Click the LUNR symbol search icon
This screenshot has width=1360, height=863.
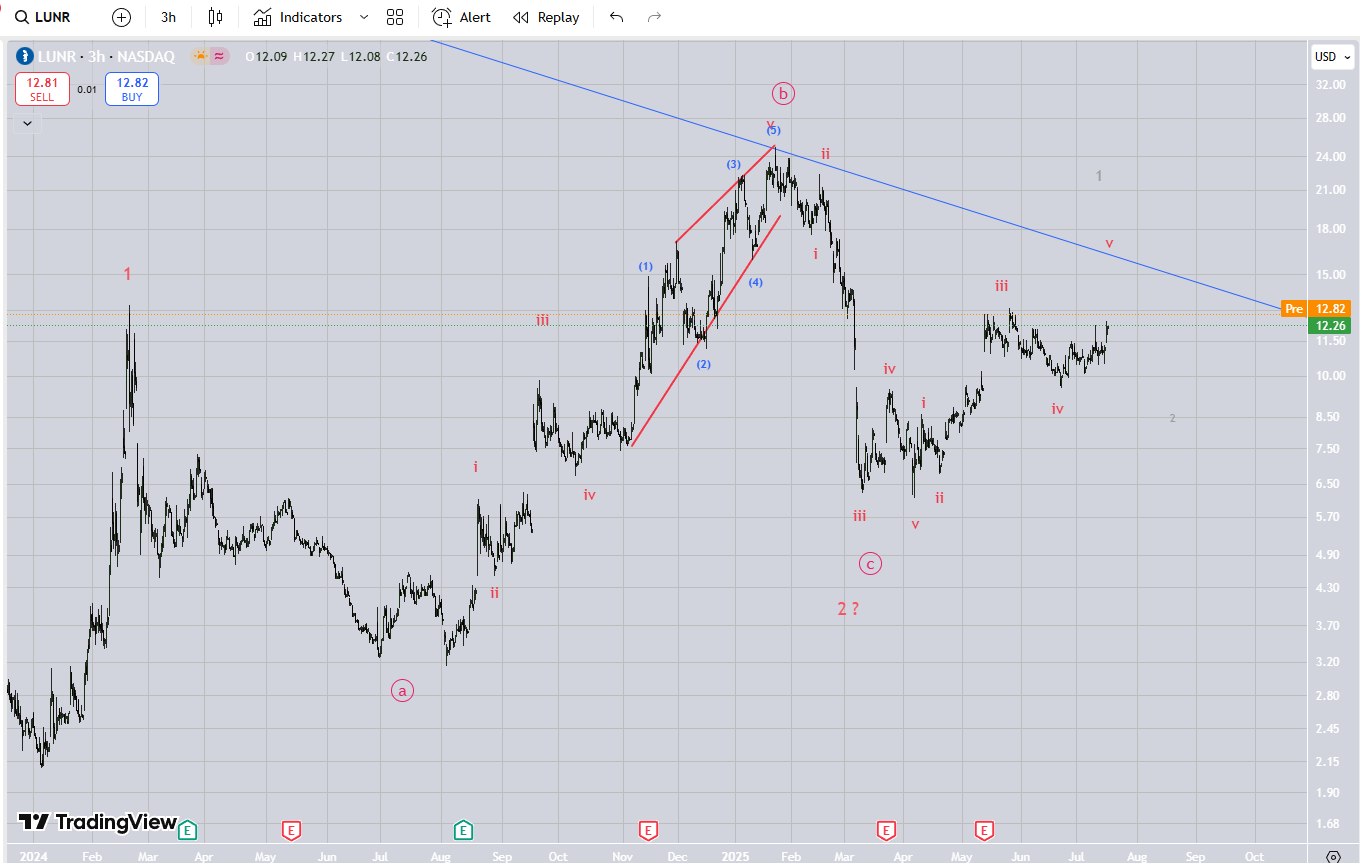point(21,17)
